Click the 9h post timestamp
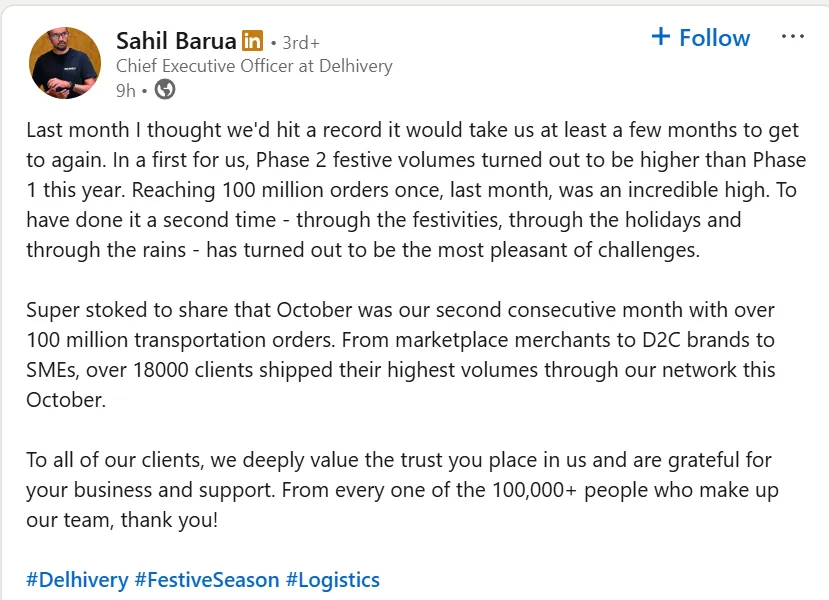This screenshot has height=600, width=829. coord(125,90)
